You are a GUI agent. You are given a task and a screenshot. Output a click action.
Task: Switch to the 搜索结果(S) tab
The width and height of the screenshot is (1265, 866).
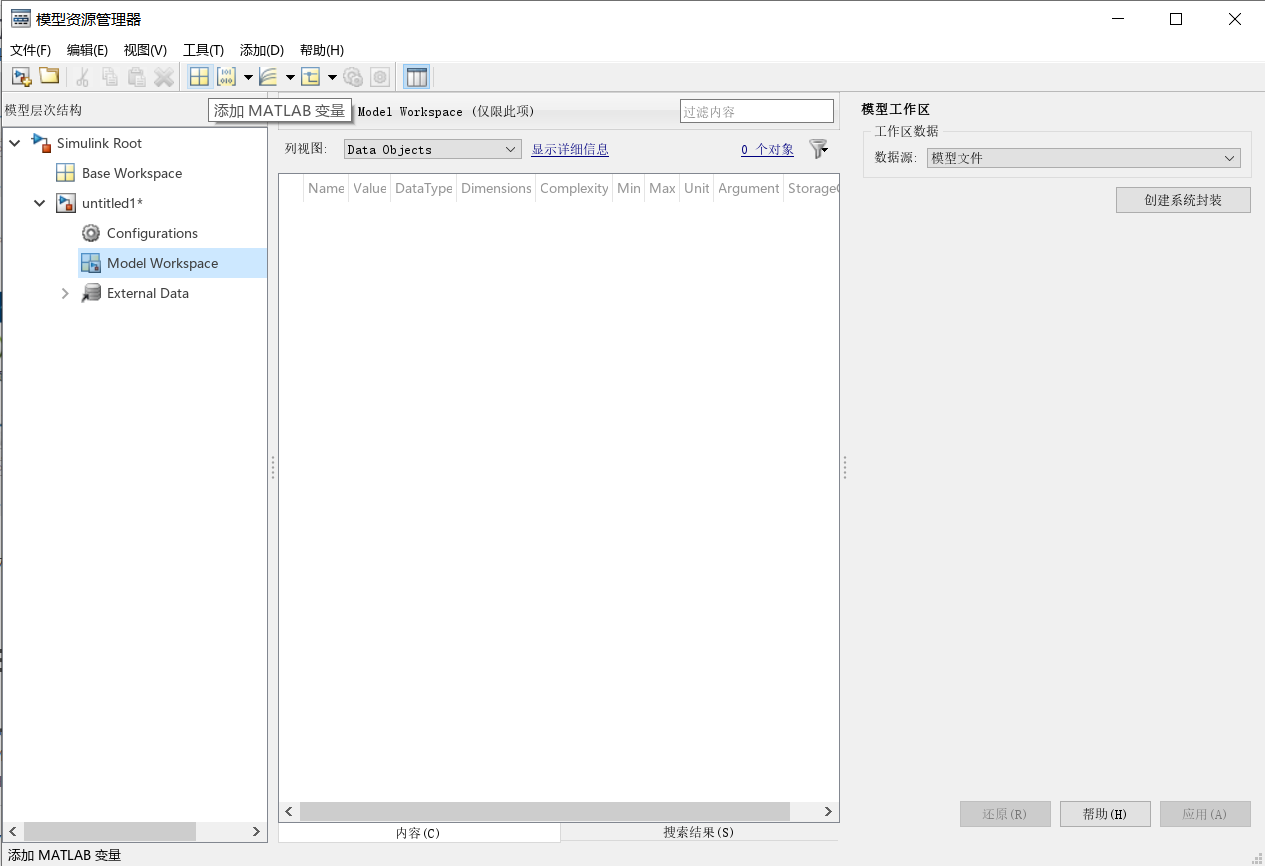pos(699,832)
